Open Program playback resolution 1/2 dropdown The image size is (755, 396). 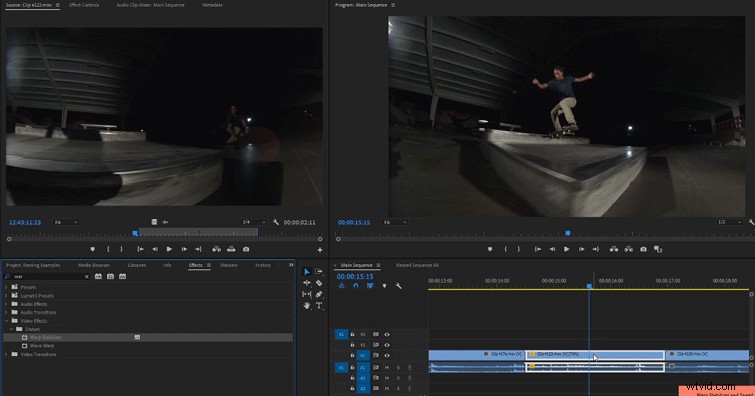[x=729, y=222]
